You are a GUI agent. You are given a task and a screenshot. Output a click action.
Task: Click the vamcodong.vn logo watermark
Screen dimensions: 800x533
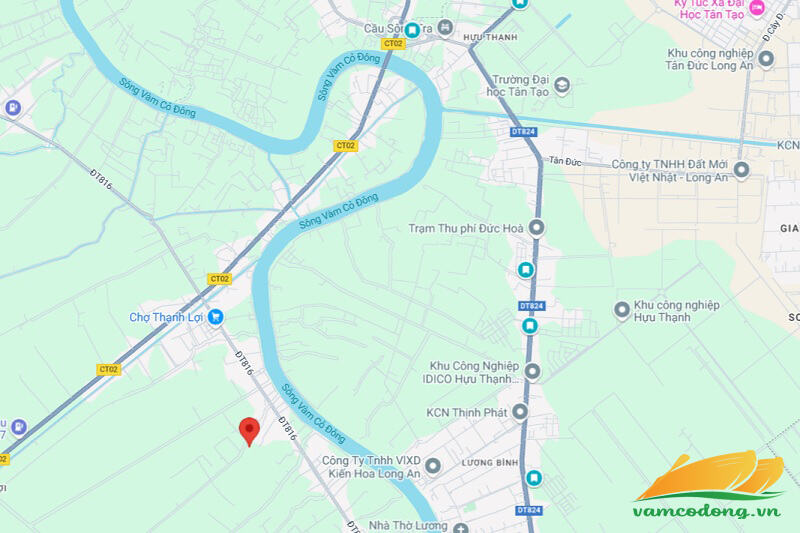[x=710, y=484]
